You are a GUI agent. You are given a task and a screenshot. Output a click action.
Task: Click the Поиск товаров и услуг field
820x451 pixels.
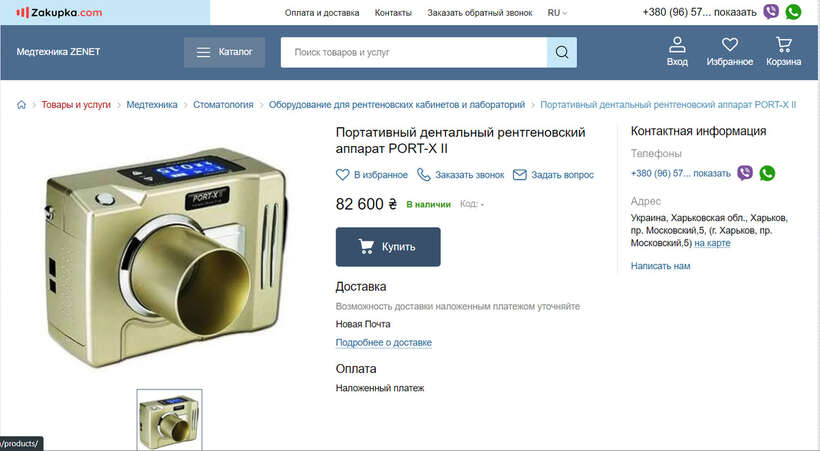(414, 52)
